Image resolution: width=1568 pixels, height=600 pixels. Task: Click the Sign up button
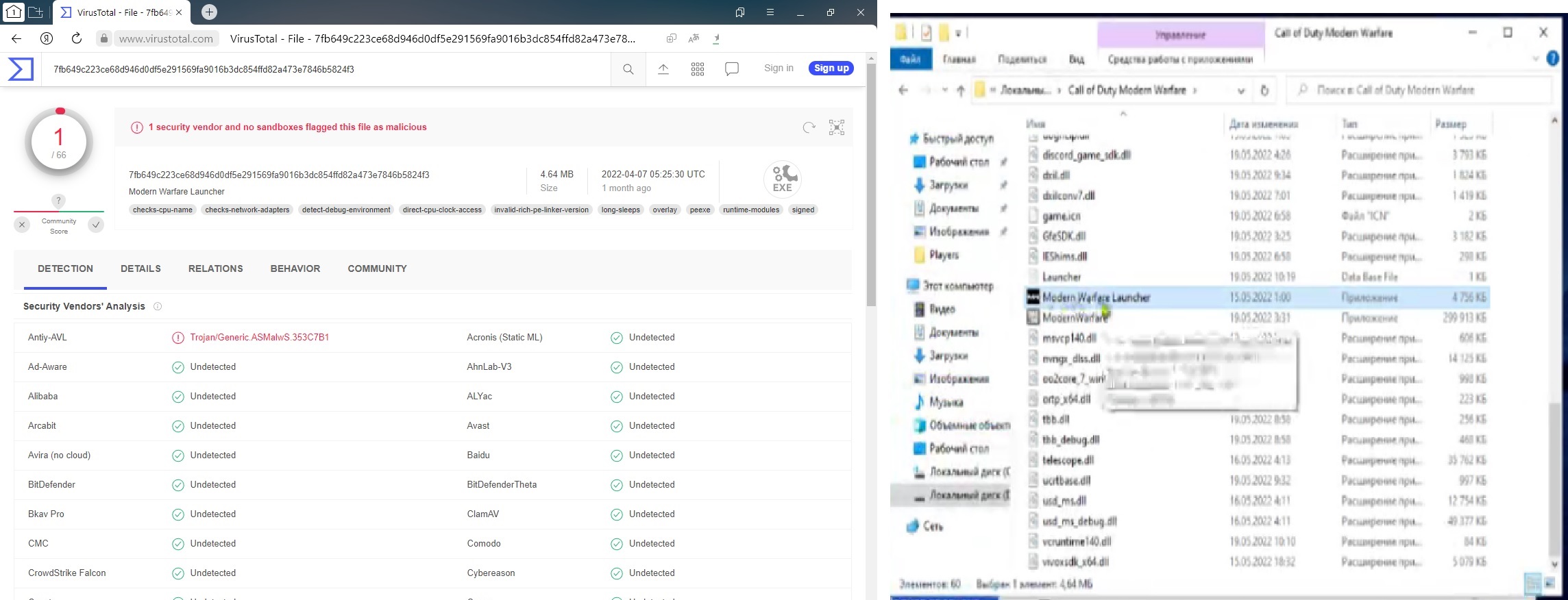pos(831,68)
